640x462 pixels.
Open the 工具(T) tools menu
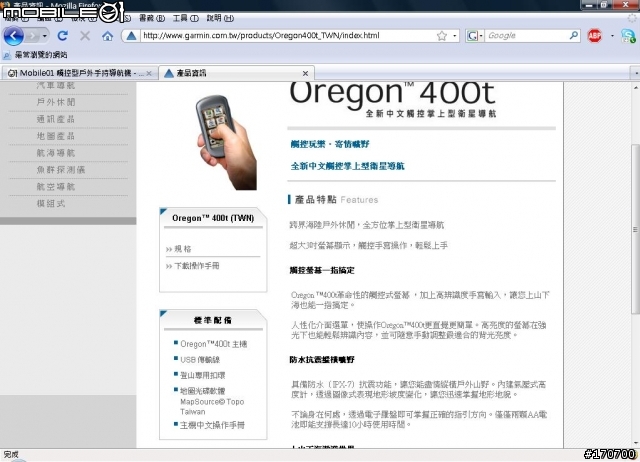(x=185, y=18)
